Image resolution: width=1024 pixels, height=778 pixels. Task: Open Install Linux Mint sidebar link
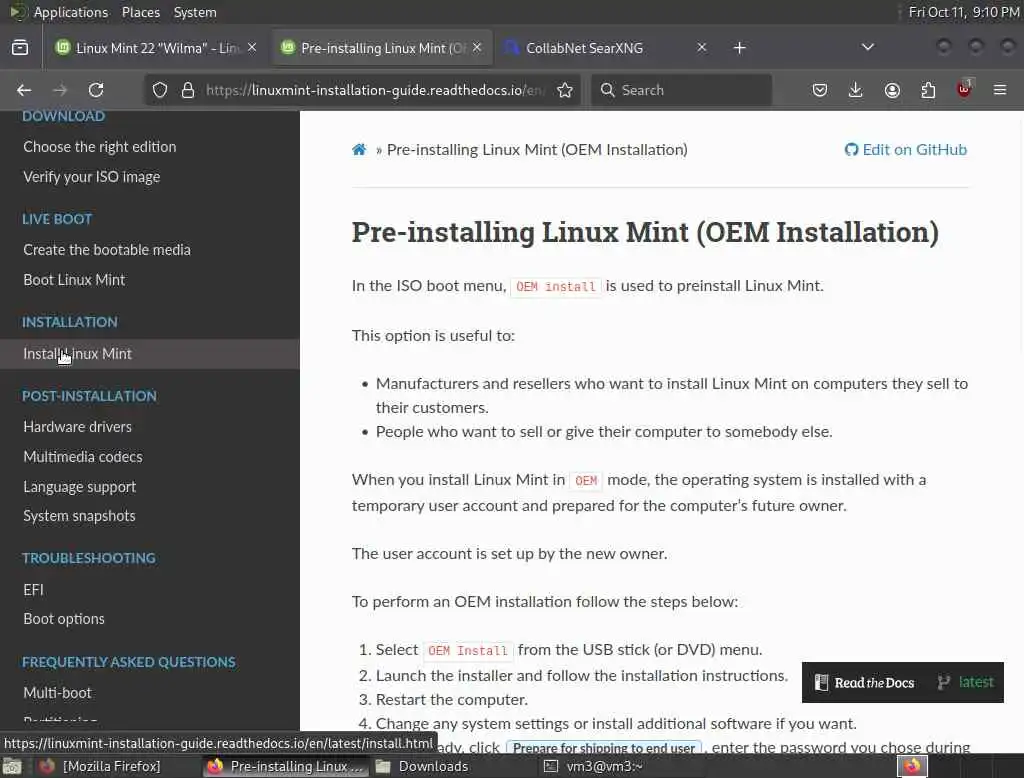click(x=150, y=354)
